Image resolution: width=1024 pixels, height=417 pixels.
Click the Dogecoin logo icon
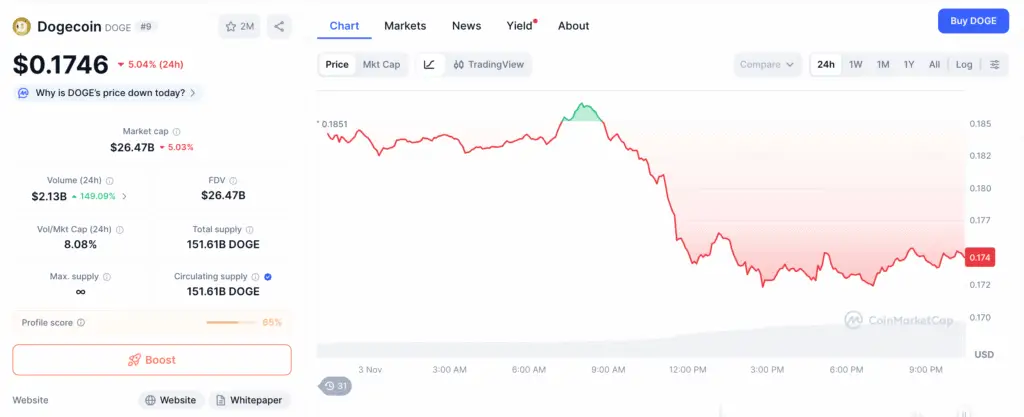[22, 27]
